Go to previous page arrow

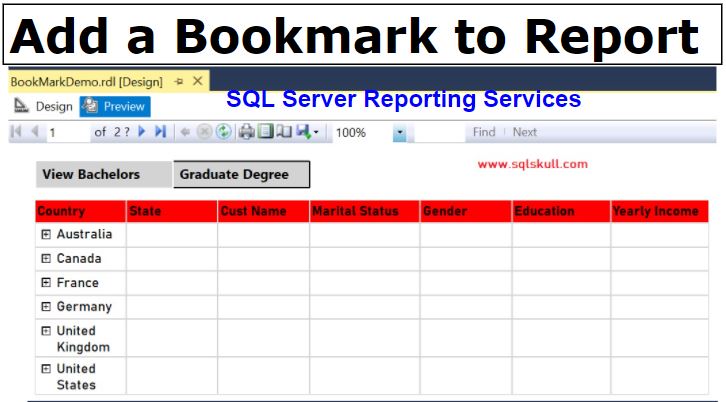[35, 132]
